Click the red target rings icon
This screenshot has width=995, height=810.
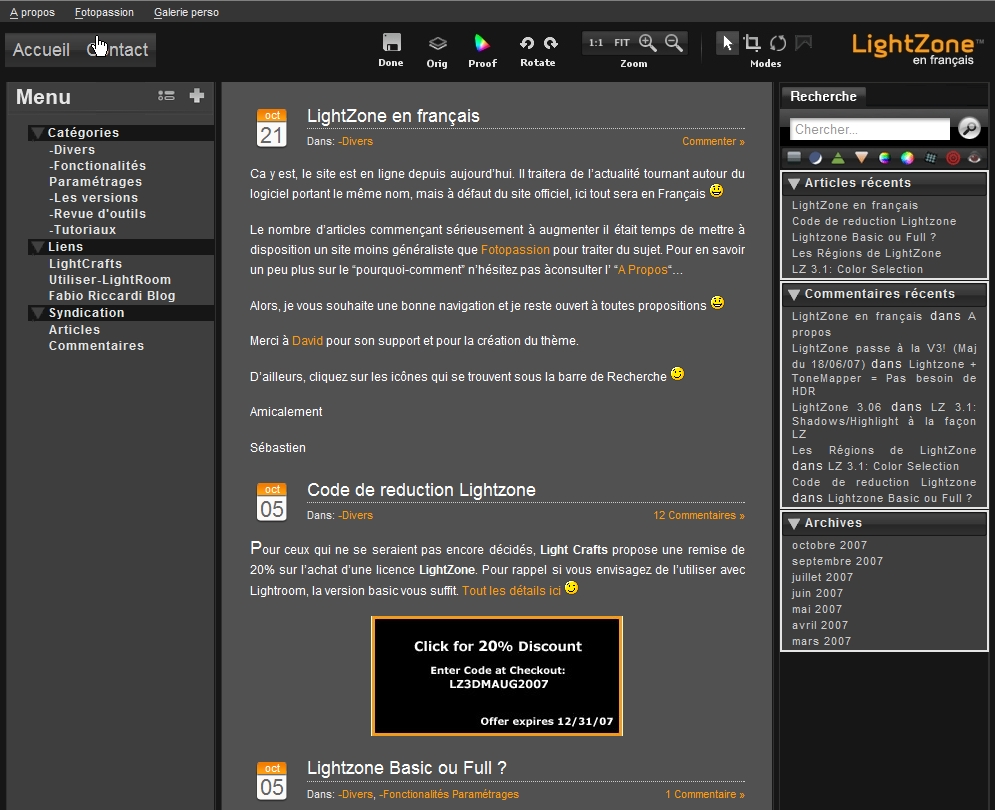click(953, 158)
